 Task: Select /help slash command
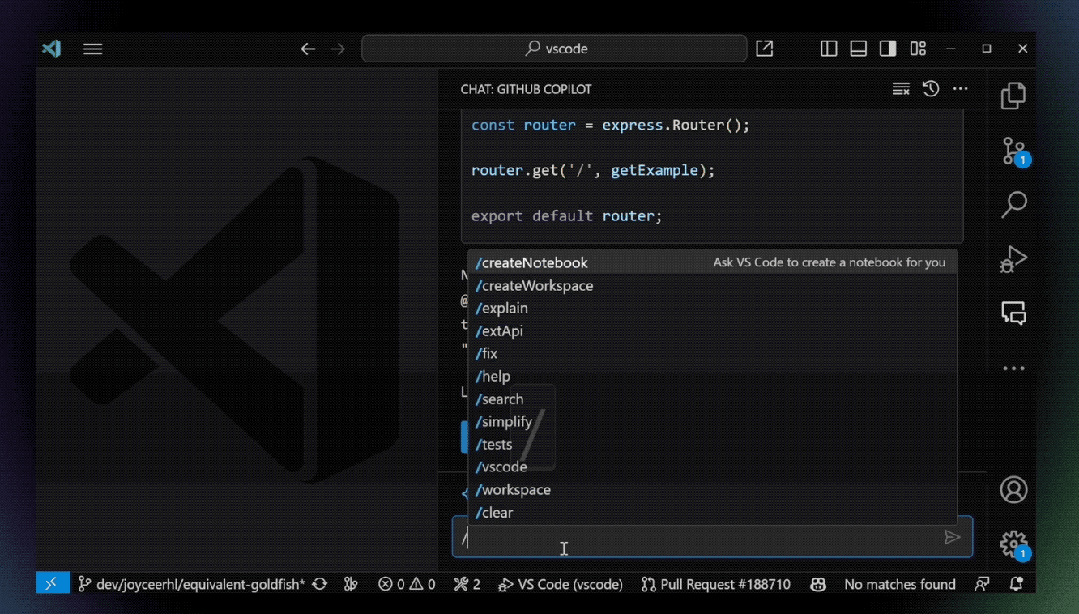[712, 376]
